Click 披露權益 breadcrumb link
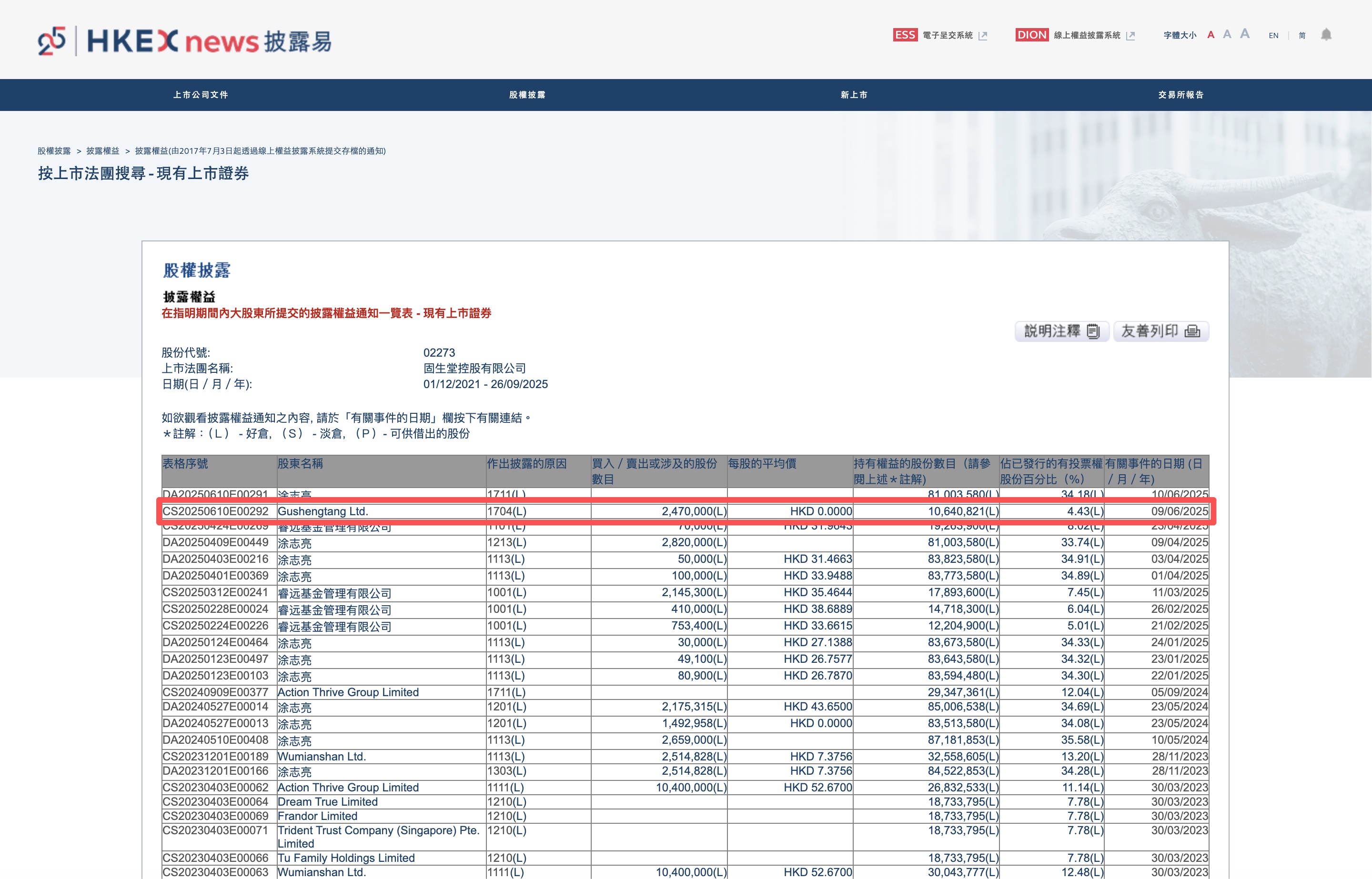Screen dimensions: 1372x879 pyautogui.click(x=103, y=150)
